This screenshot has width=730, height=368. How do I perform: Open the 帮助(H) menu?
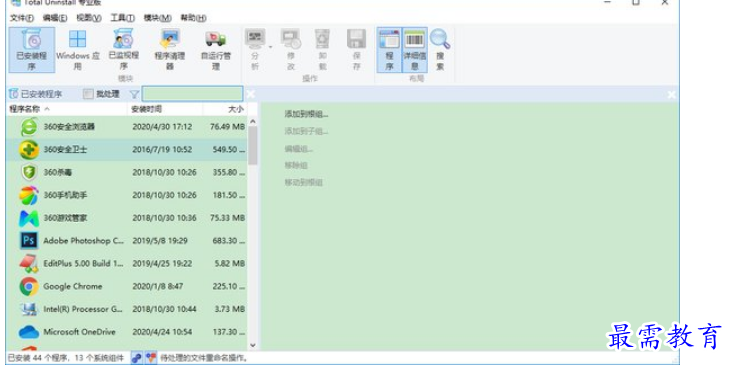[193, 18]
